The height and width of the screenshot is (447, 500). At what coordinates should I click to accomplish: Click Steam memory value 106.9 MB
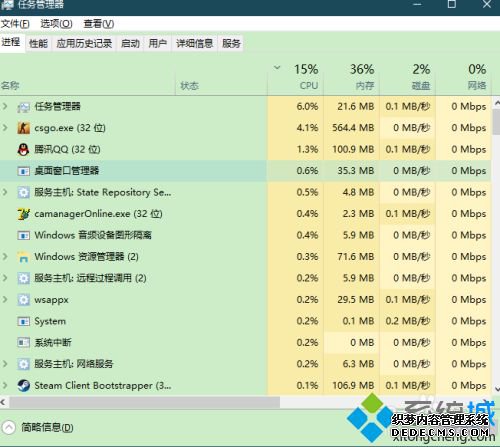pyautogui.click(x=353, y=385)
